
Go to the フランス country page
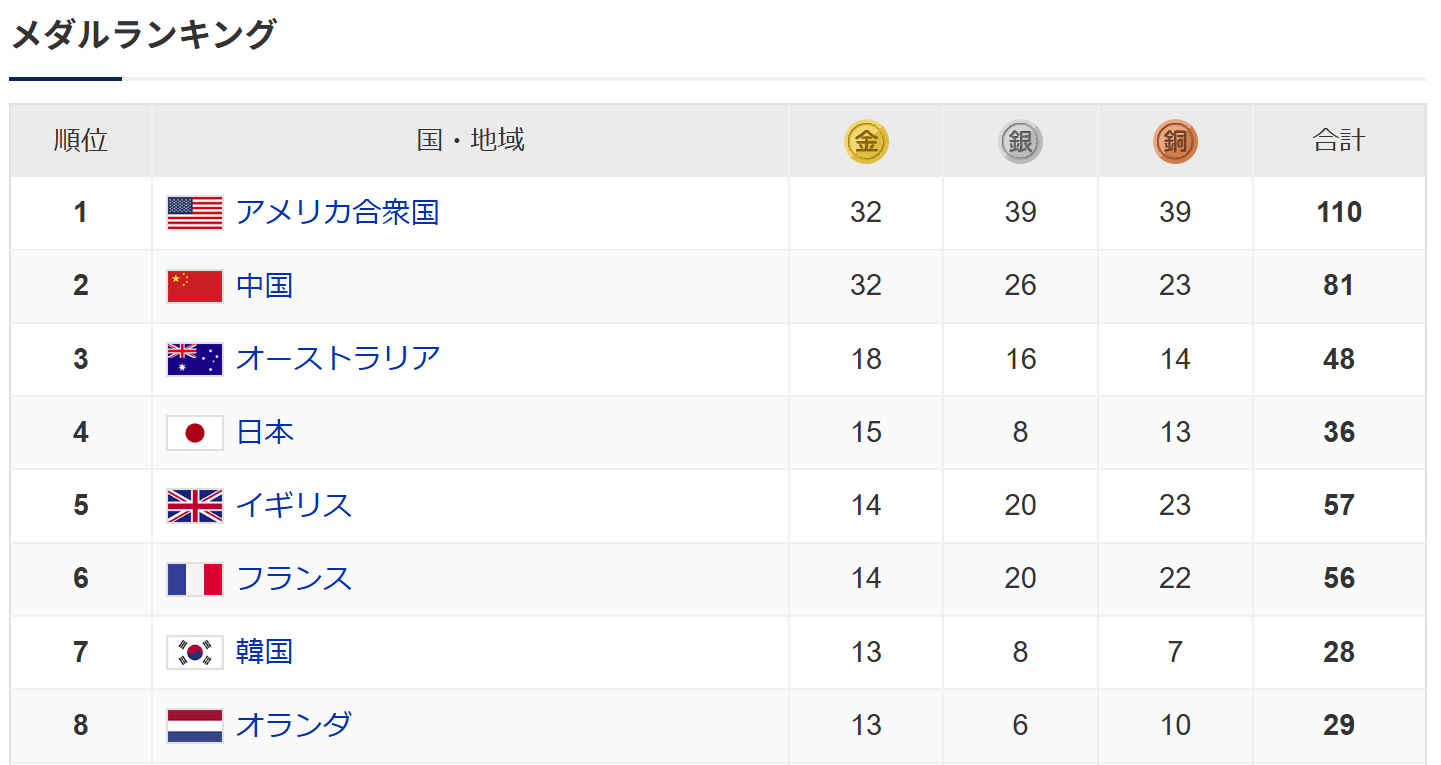[294, 578]
